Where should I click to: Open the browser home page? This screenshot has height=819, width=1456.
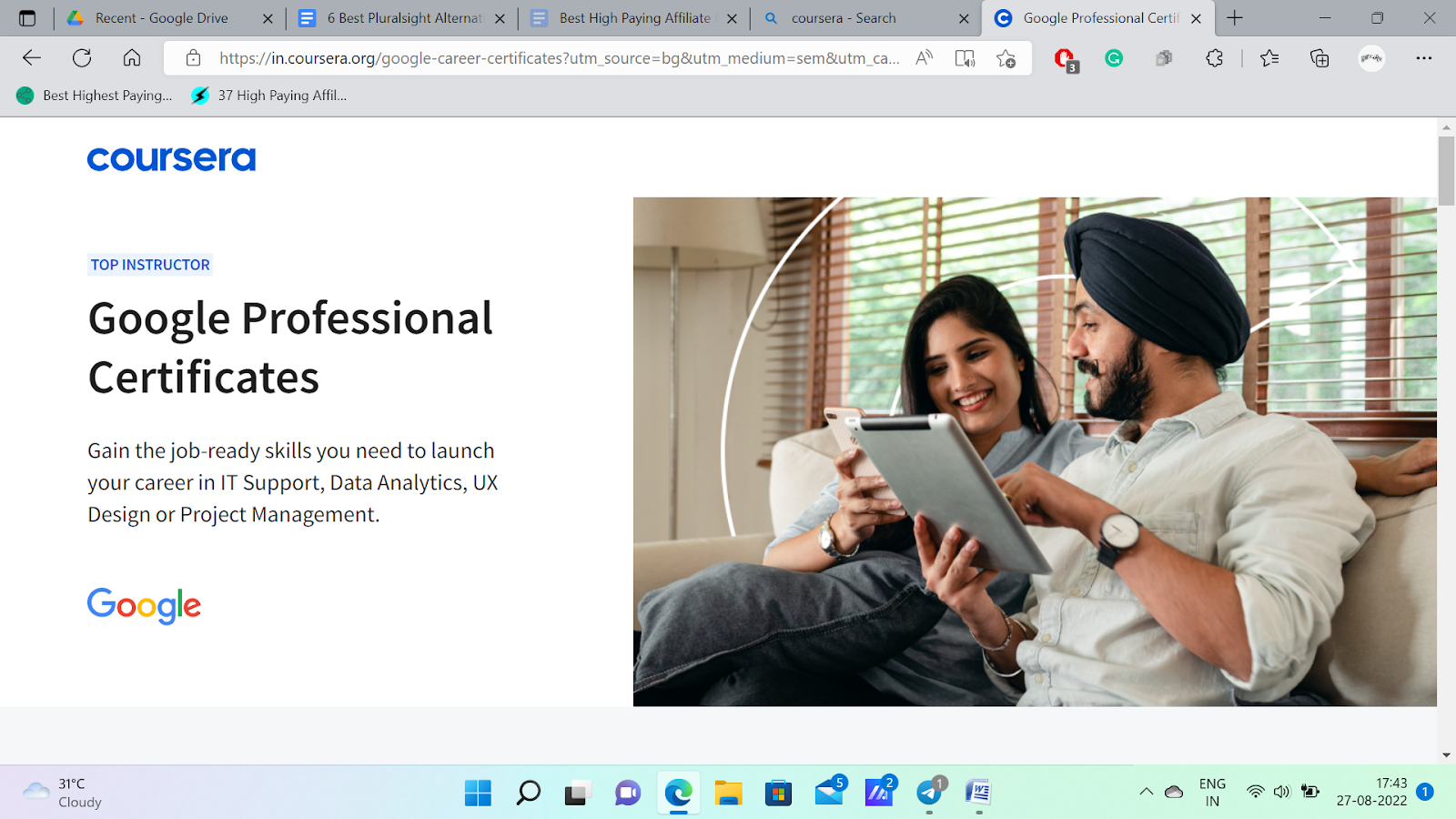pos(132,58)
